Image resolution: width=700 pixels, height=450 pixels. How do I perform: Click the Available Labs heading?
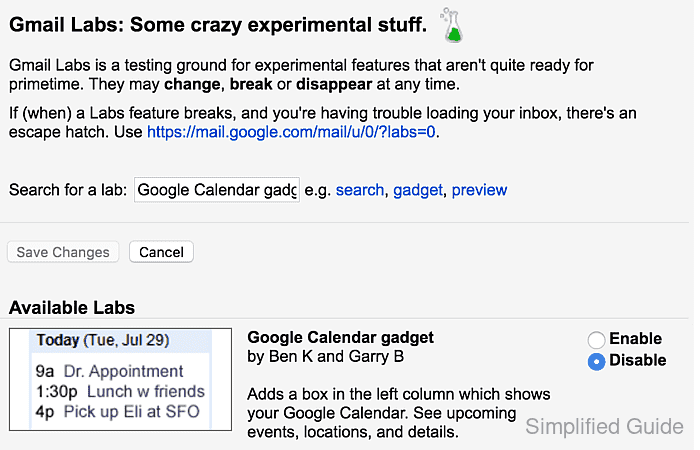coord(72,308)
